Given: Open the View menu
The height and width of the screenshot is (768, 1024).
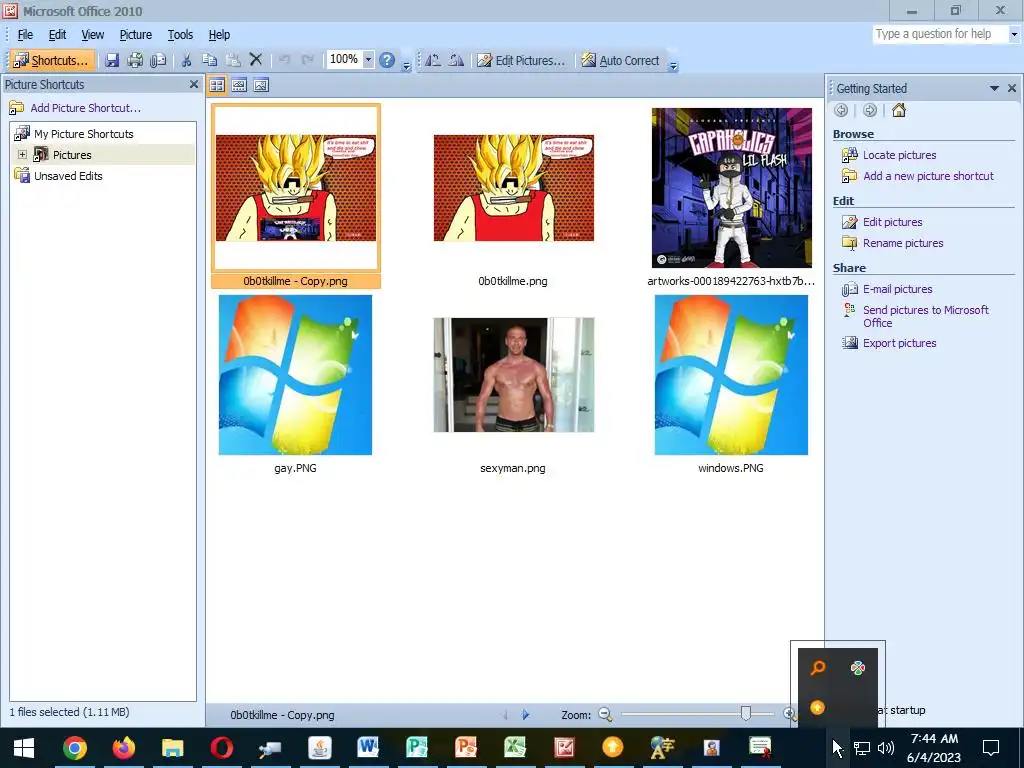Looking at the screenshot, I should 92,35.
